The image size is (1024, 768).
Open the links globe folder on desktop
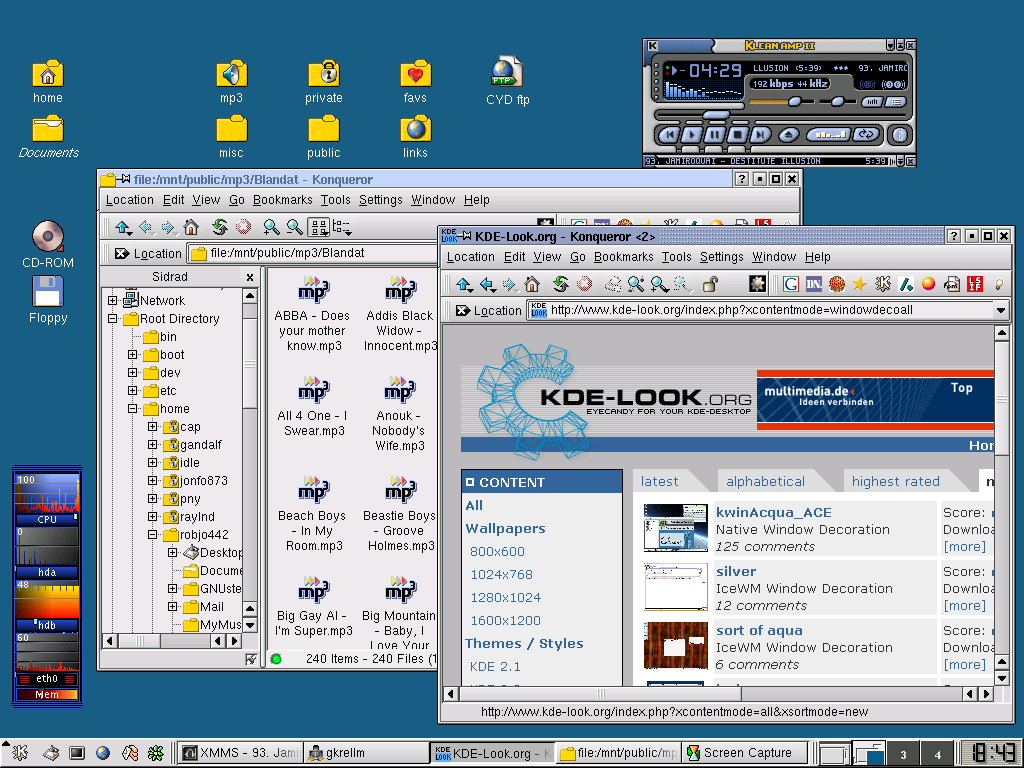(x=415, y=136)
